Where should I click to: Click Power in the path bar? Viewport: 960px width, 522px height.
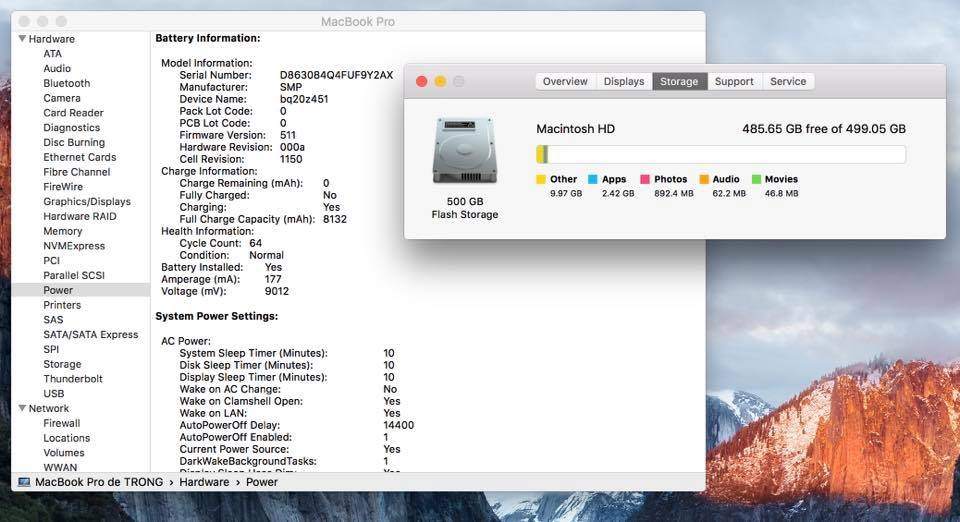[x=261, y=482]
